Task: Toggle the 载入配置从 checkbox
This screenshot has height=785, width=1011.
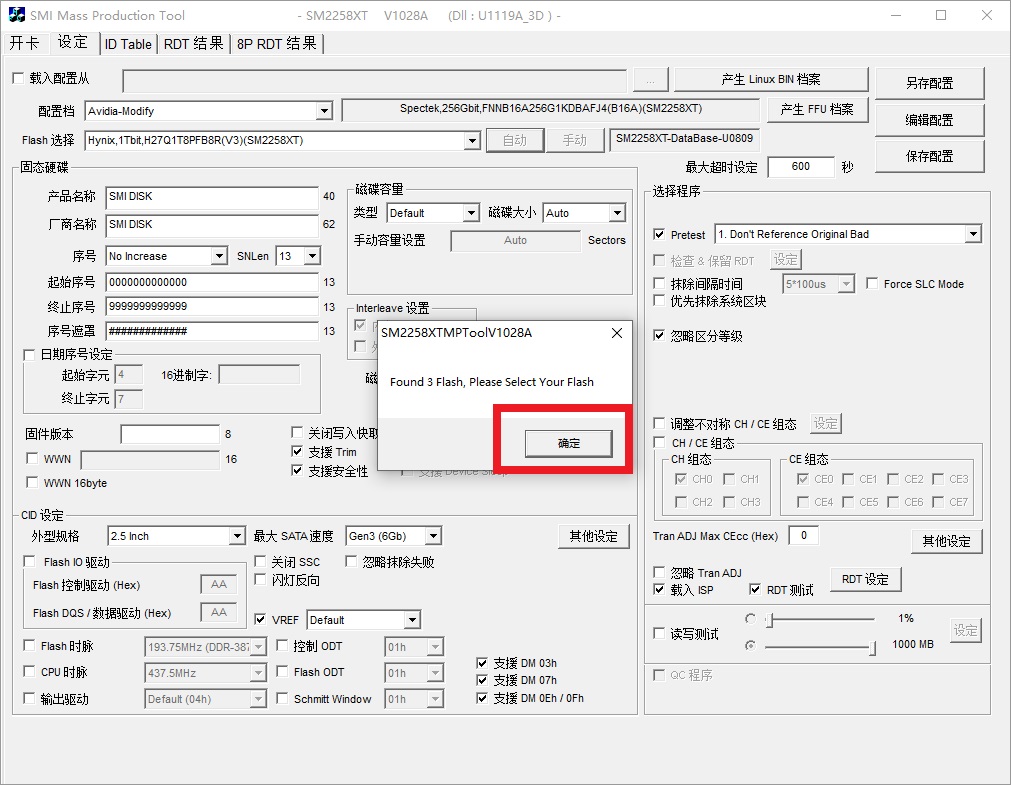Action: coord(17,78)
